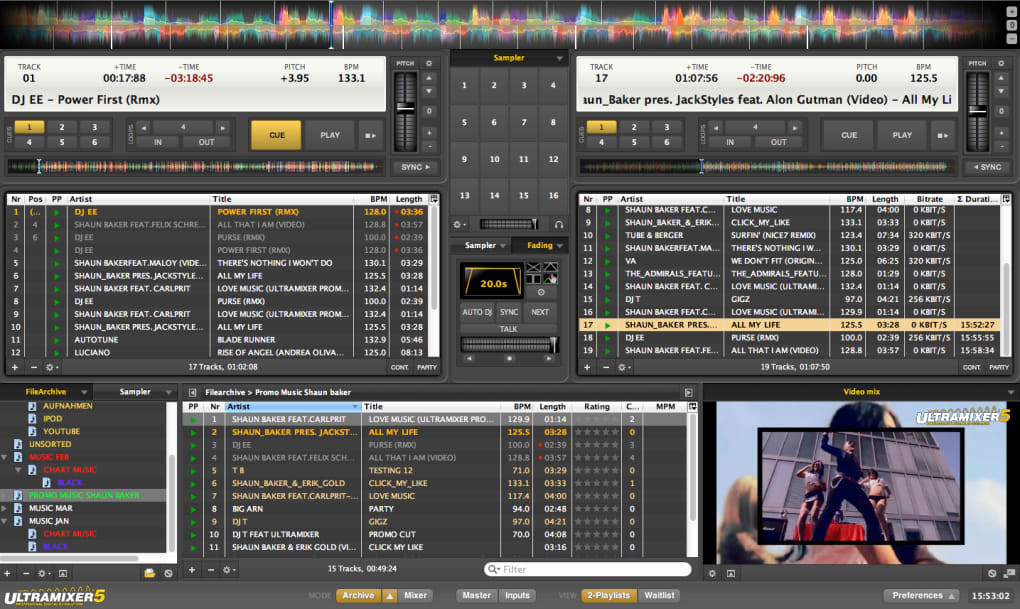Enable the TALK function

508,328
